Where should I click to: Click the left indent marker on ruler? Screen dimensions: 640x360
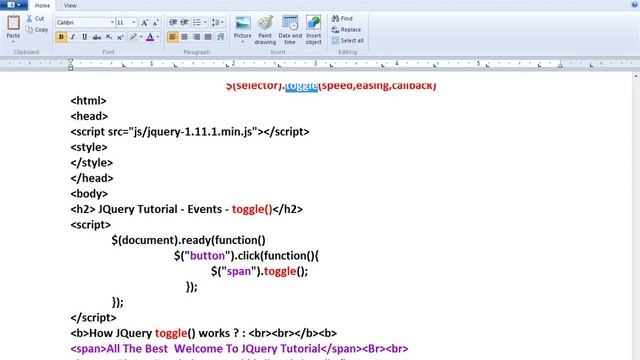(x=71, y=64)
